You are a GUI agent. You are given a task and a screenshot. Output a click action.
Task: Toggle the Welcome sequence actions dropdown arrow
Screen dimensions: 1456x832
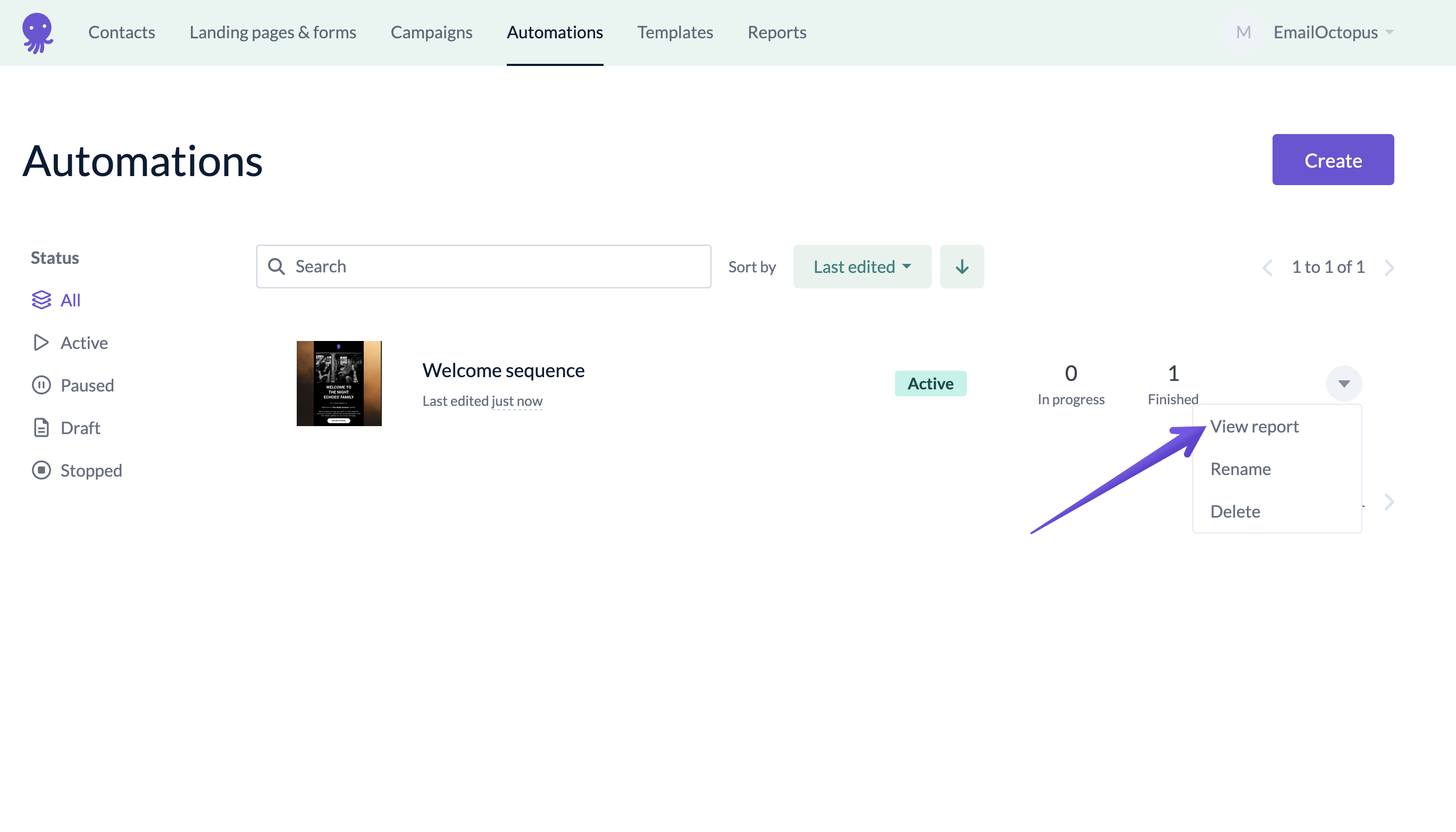[1343, 384]
